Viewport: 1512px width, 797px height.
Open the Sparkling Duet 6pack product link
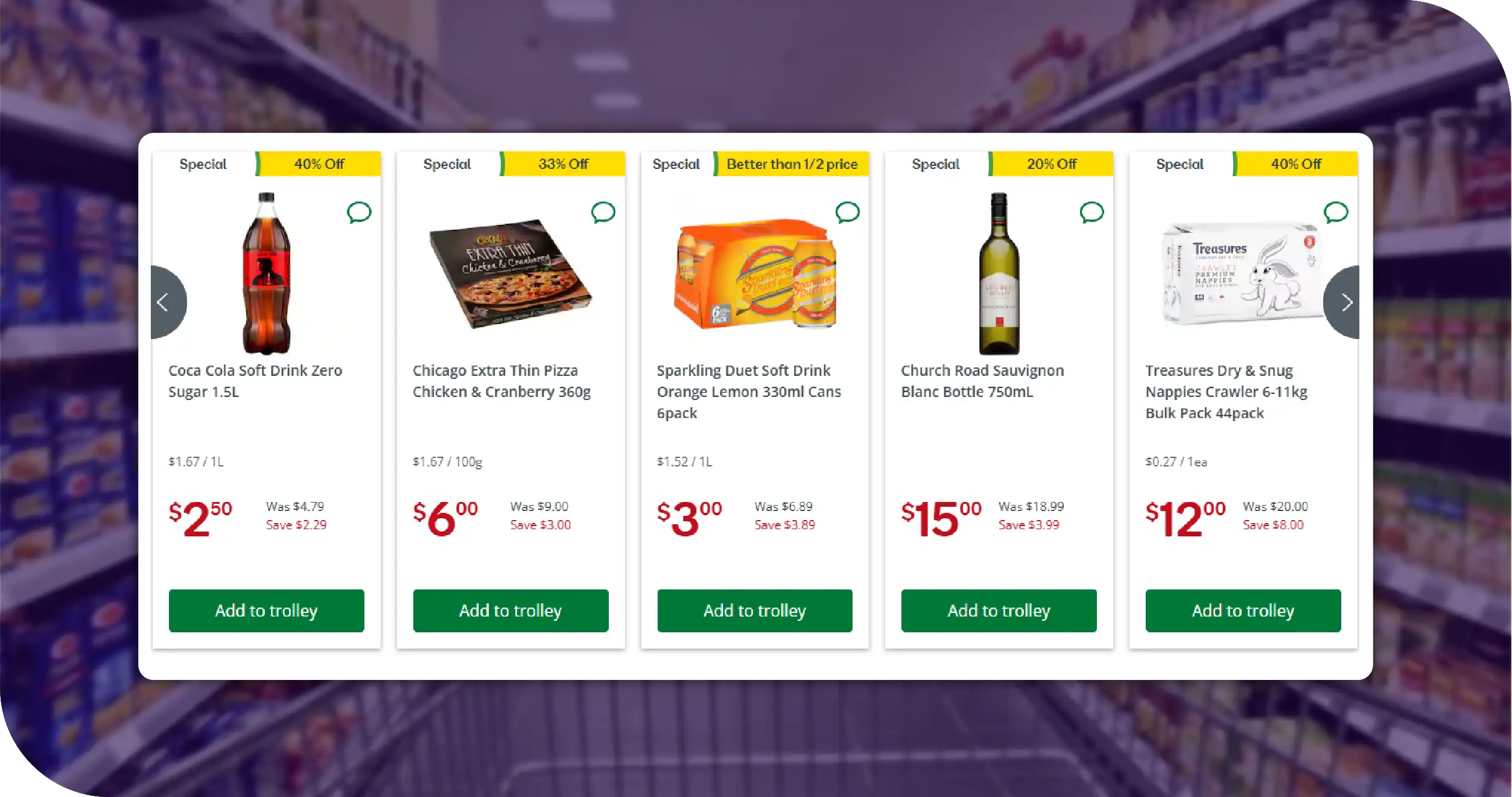(x=749, y=391)
